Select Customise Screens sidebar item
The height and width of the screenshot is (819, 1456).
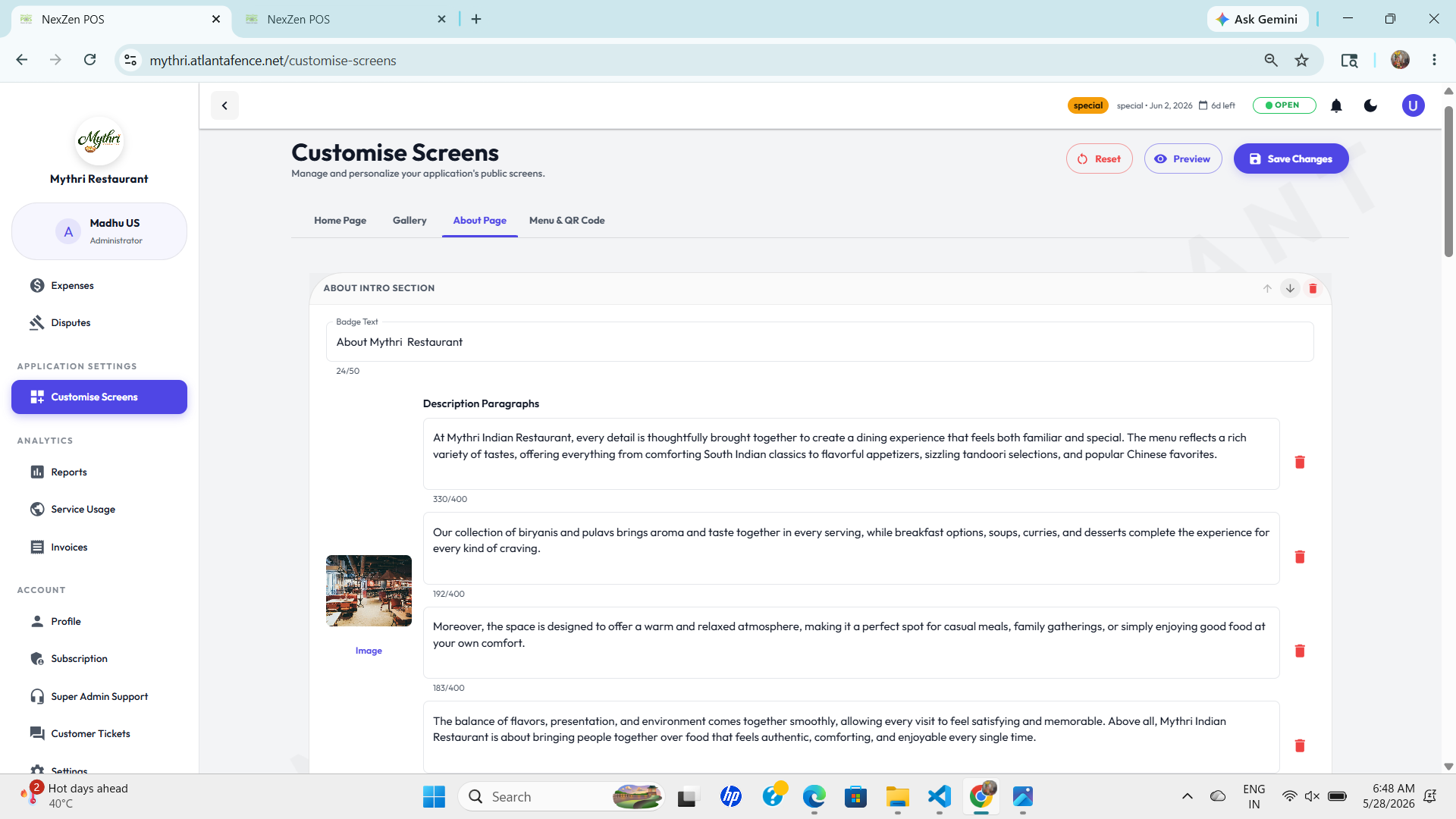[99, 397]
